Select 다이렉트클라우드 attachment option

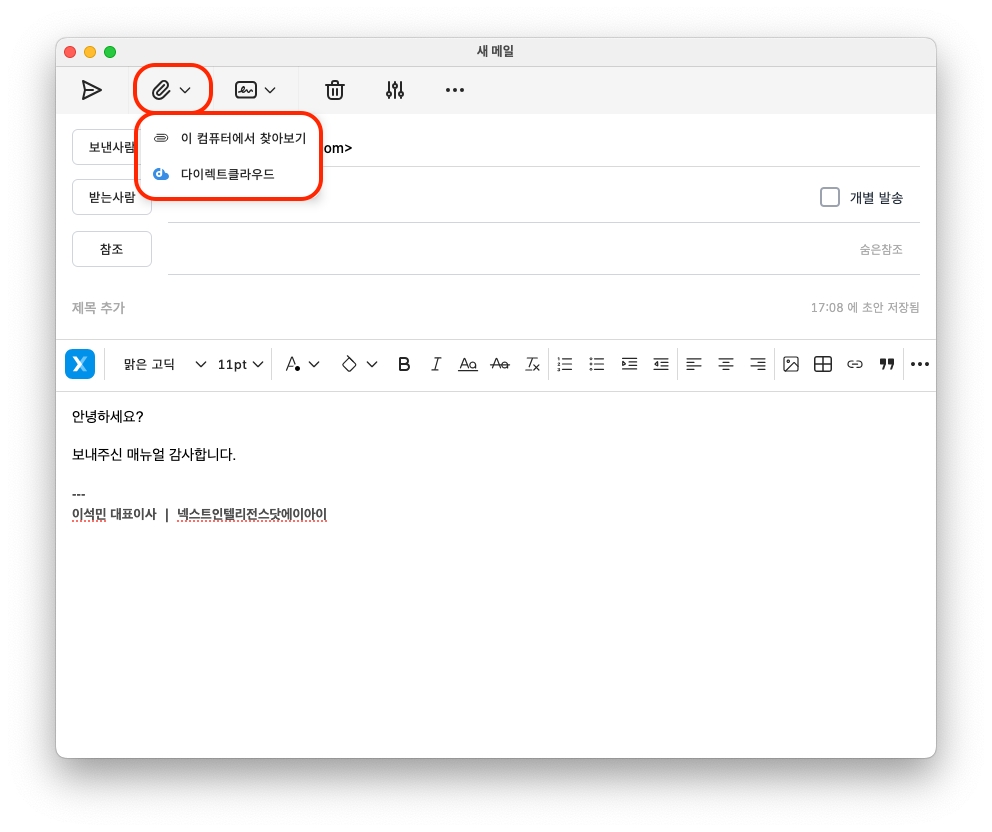[x=227, y=174]
